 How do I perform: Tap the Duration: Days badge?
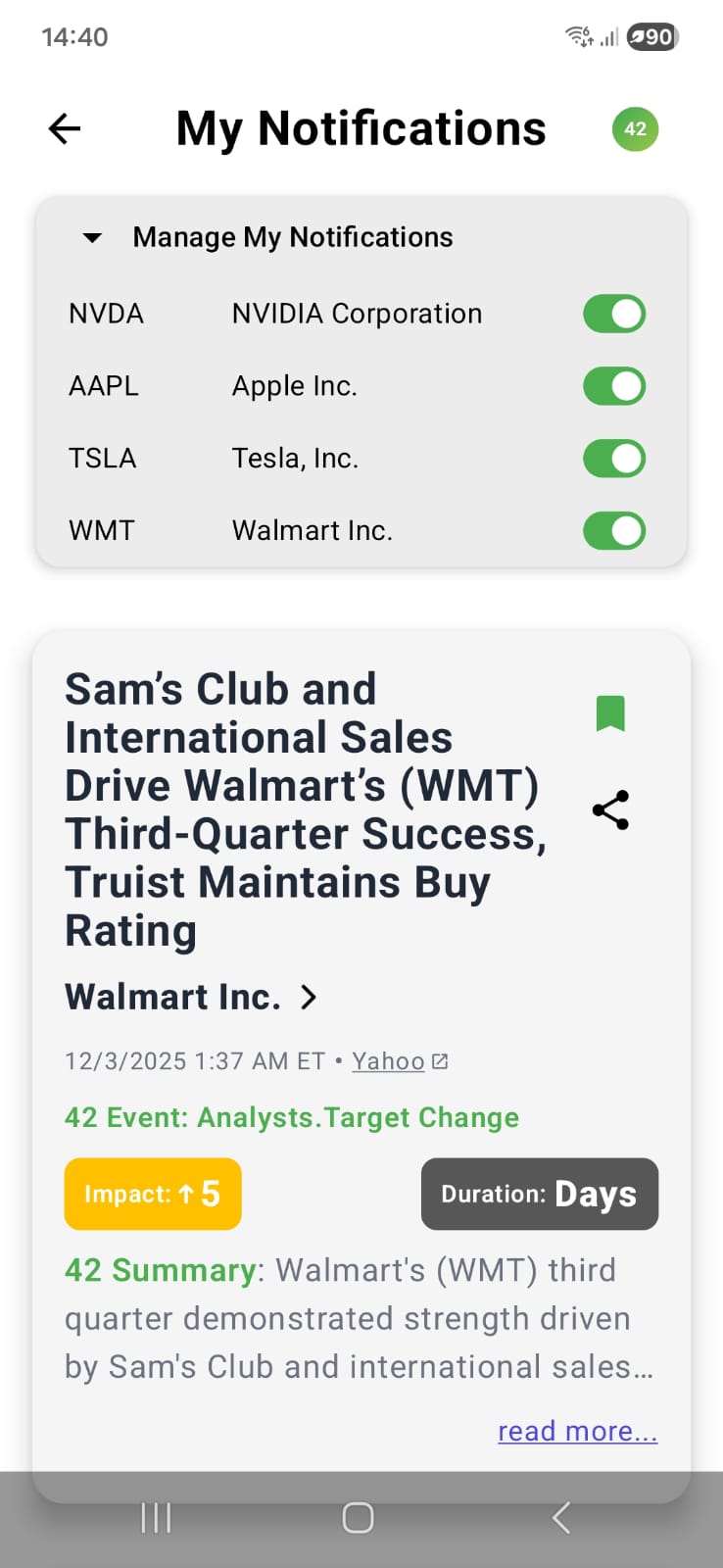pos(539,1194)
